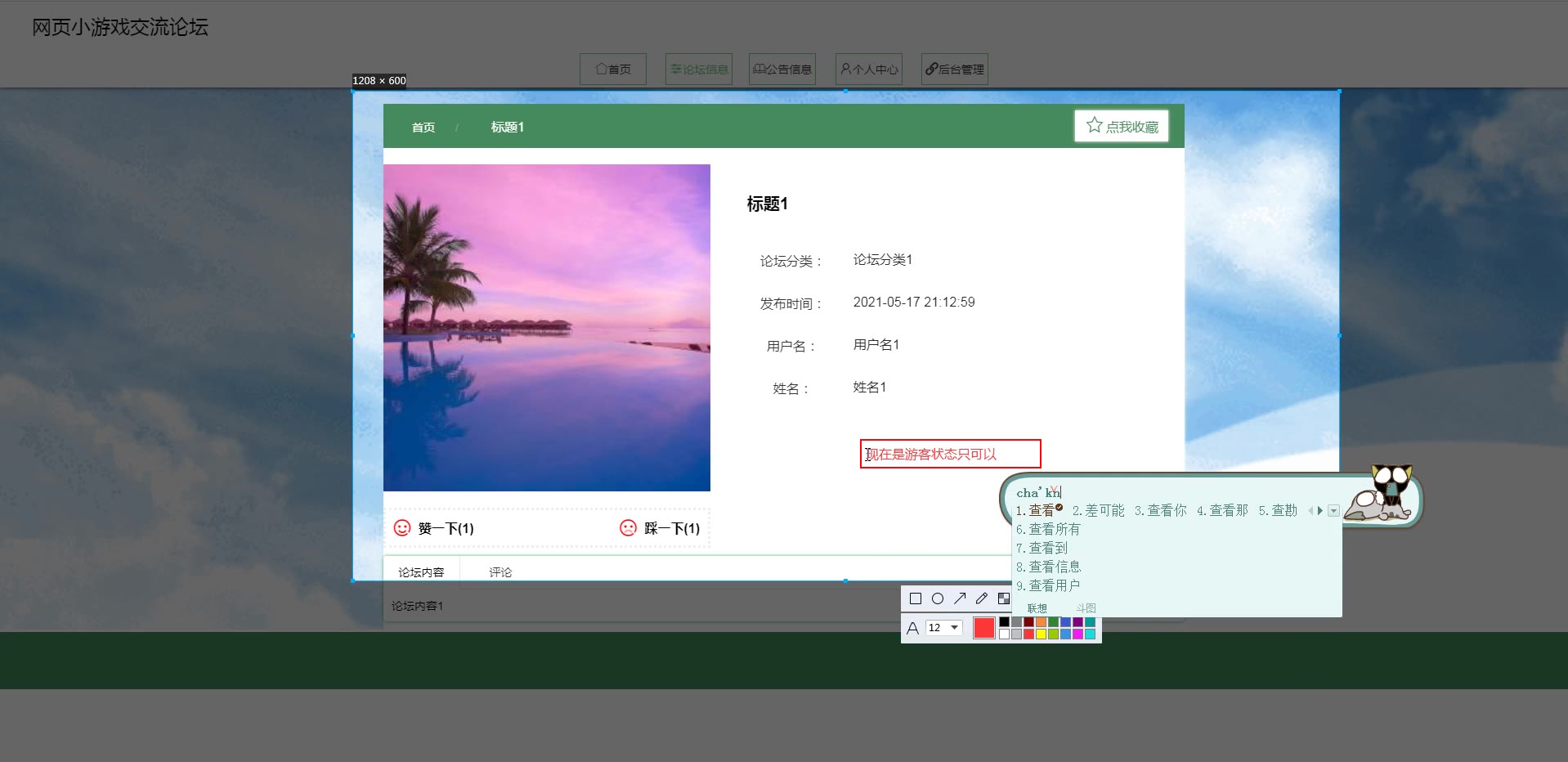This screenshot has height=762, width=1568.
Task: Click the smiley face next to 赞一下
Action: click(402, 528)
